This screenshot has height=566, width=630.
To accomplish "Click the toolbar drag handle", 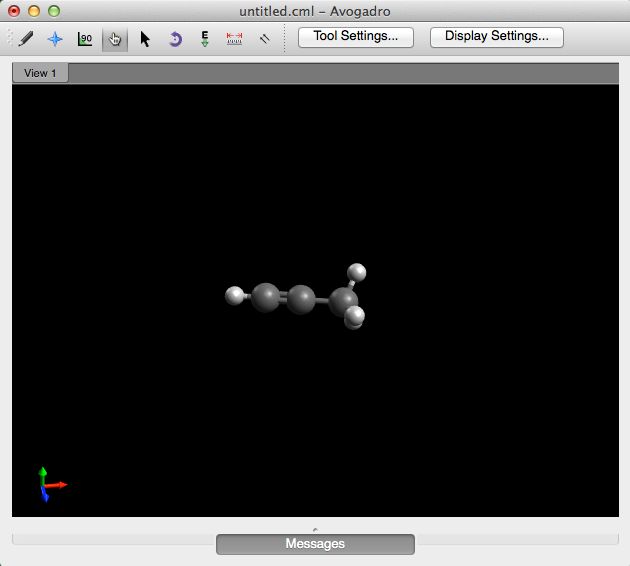I will point(11,39).
